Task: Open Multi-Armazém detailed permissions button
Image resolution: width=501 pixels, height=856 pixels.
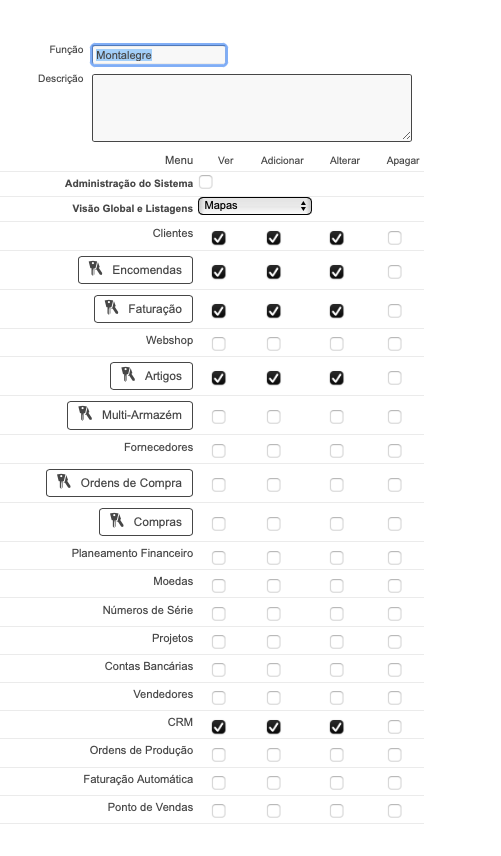Action: pyautogui.click(x=130, y=415)
